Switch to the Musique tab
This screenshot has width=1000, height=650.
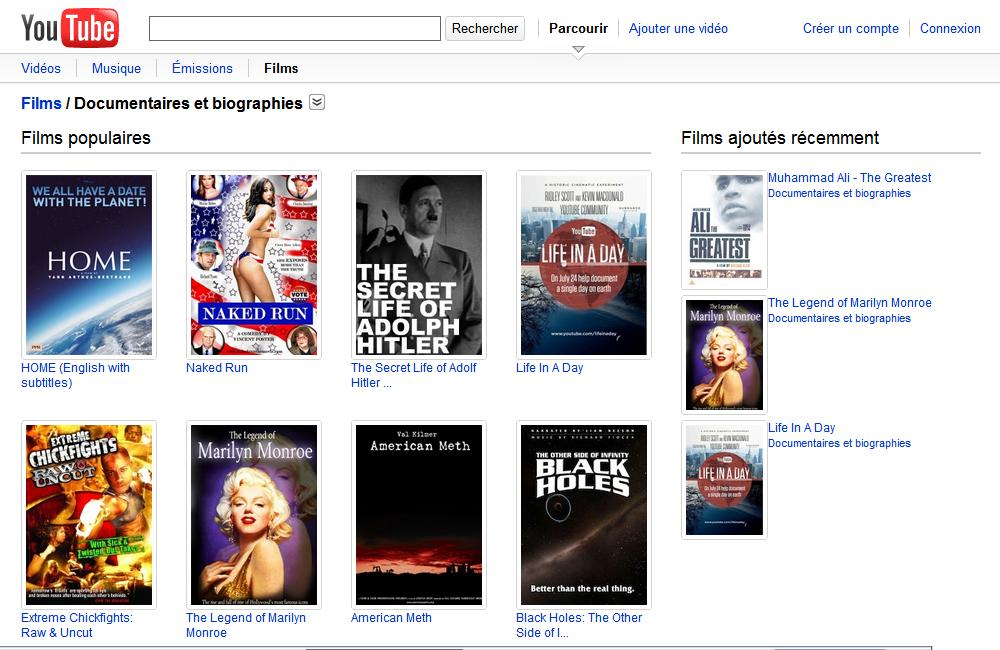116,68
